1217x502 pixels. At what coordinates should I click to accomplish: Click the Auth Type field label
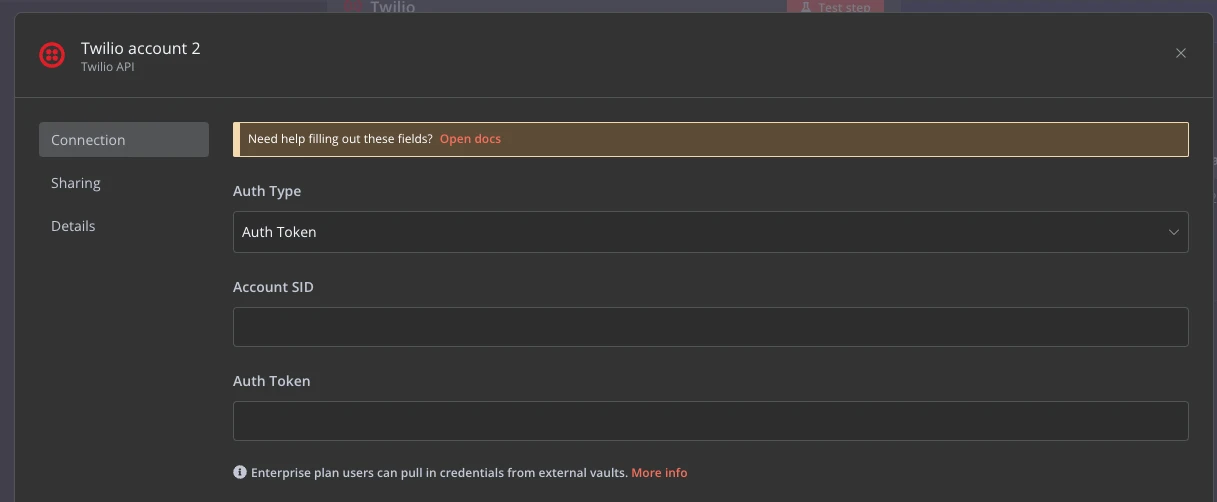pos(267,191)
